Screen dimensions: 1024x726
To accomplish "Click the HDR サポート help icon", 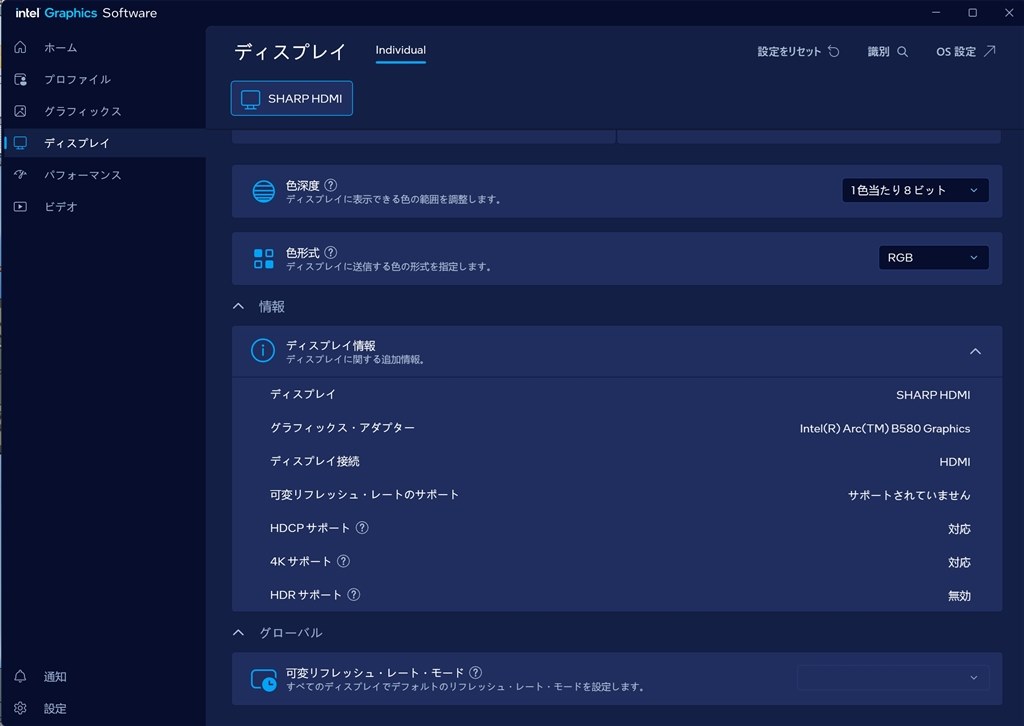I will (x=353, y=594).
